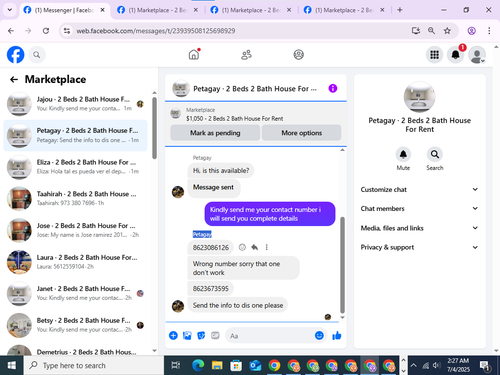The image size is (500, 375).
Task: Open Windows Start menu
Action: [12, 366]
